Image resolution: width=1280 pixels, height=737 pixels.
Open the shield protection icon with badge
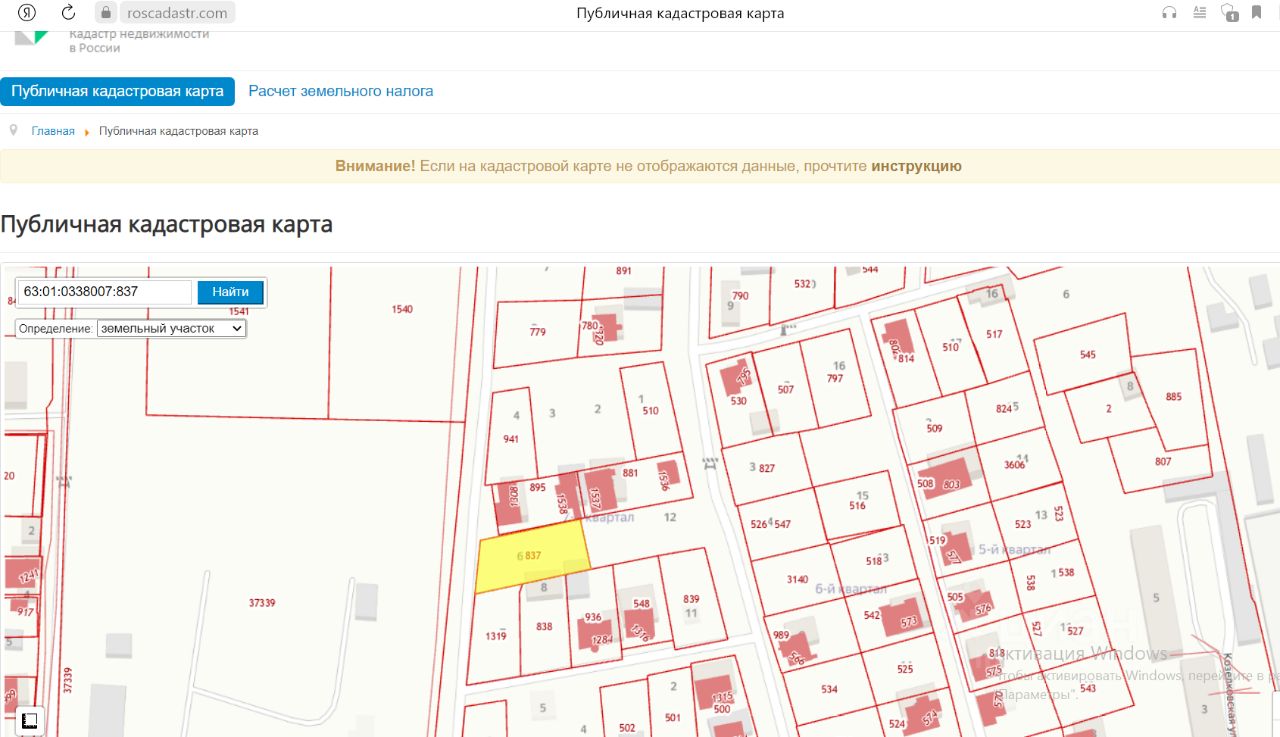pos(1230,13)
